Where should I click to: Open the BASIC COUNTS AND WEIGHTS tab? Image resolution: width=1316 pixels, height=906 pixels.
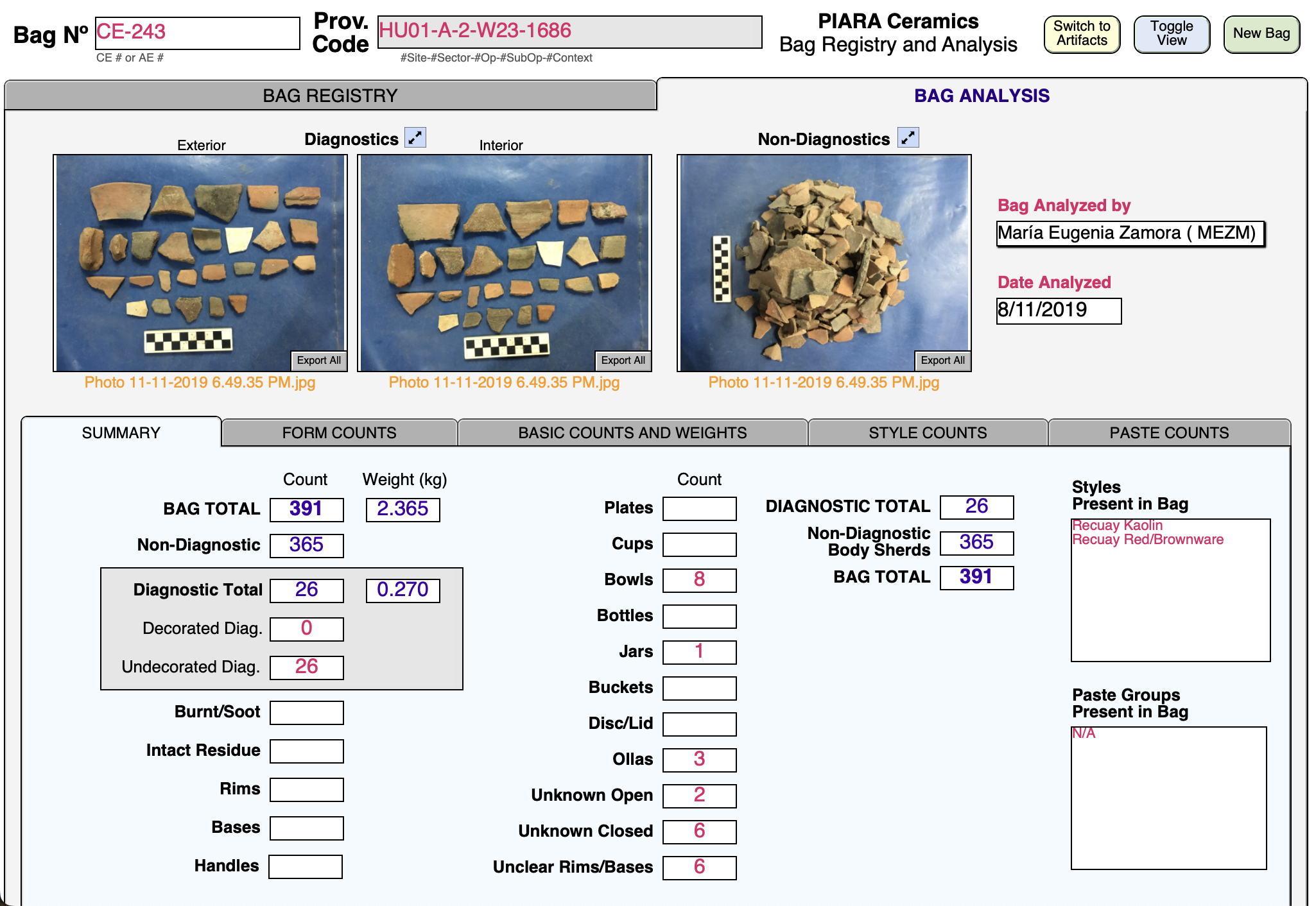click(x=632, y=433)
